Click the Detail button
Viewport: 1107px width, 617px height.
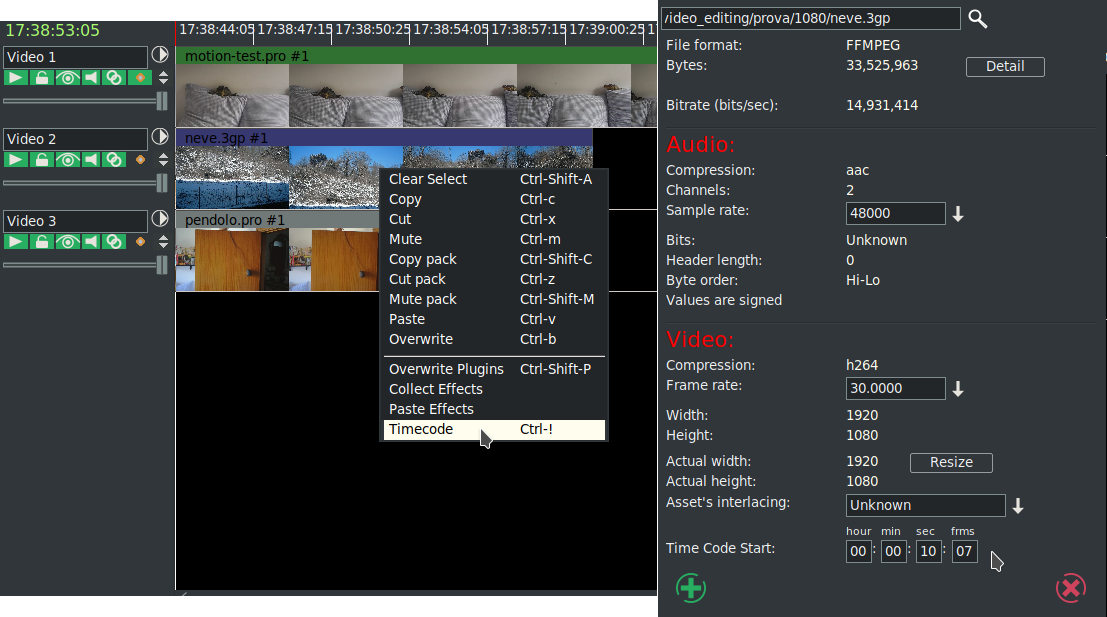[x=1004, y=67]
